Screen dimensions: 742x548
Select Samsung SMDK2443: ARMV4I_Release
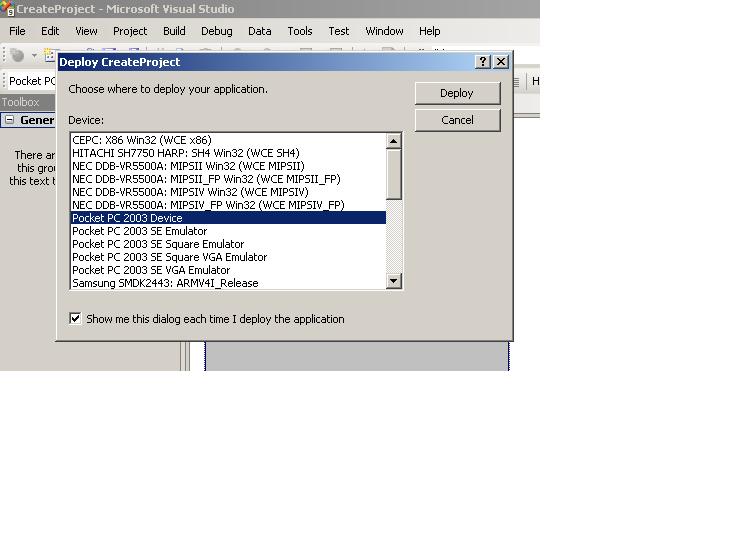(228, 283)
